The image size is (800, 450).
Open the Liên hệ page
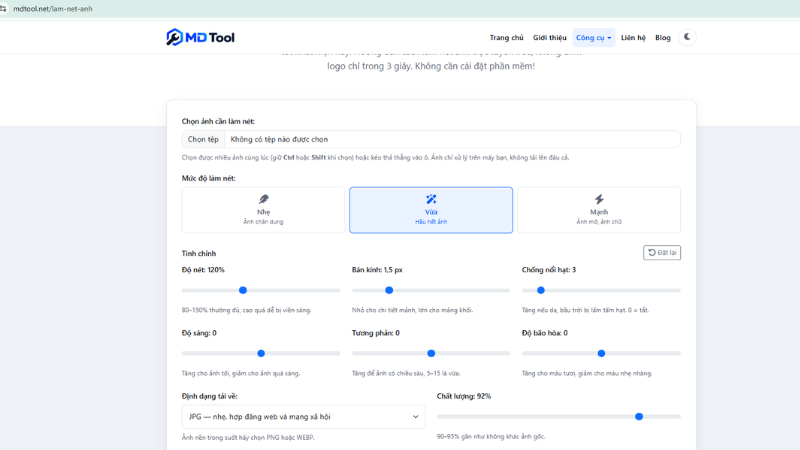click(x=633, y=38)
